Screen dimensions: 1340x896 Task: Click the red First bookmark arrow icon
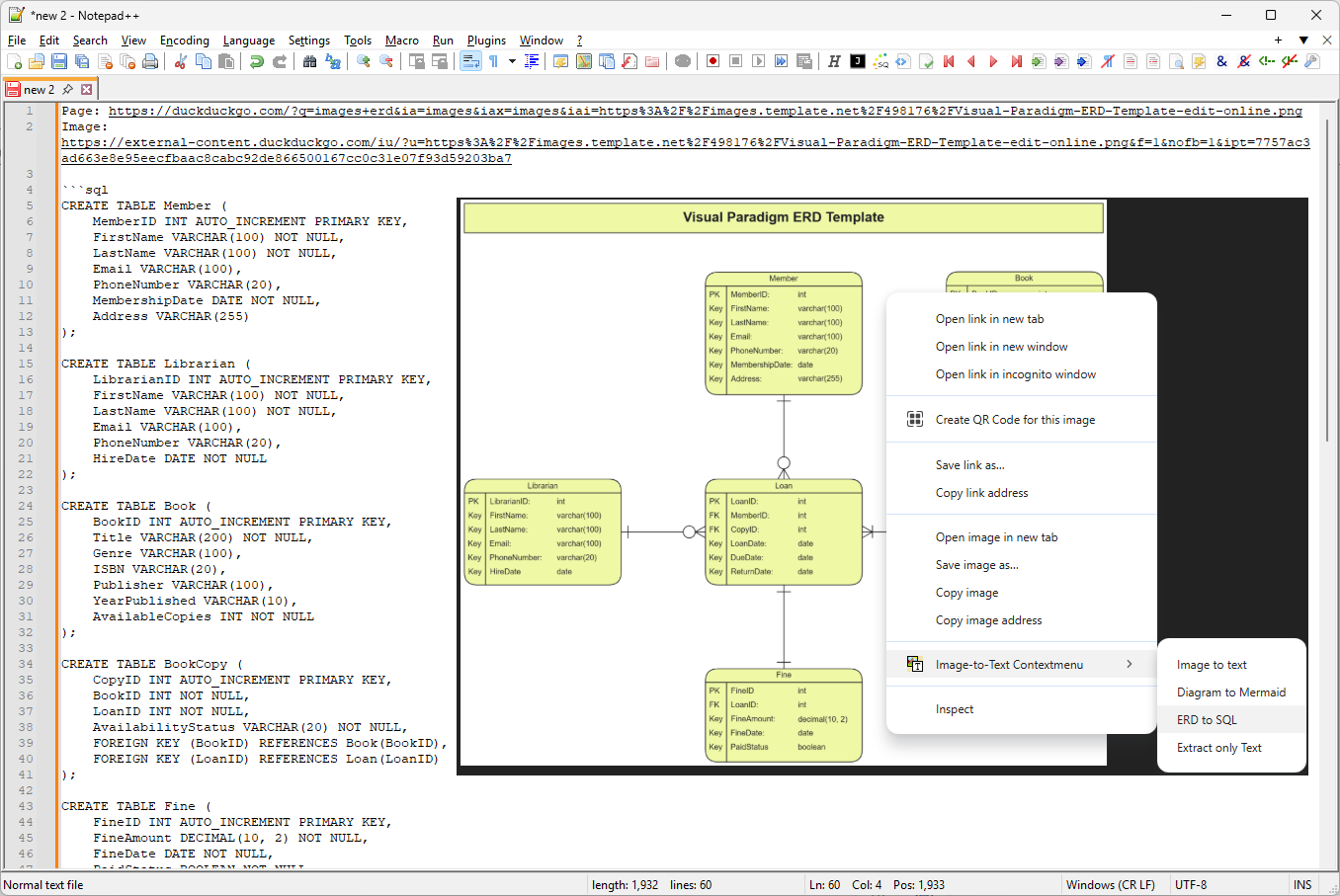click(x=949, y=61)
